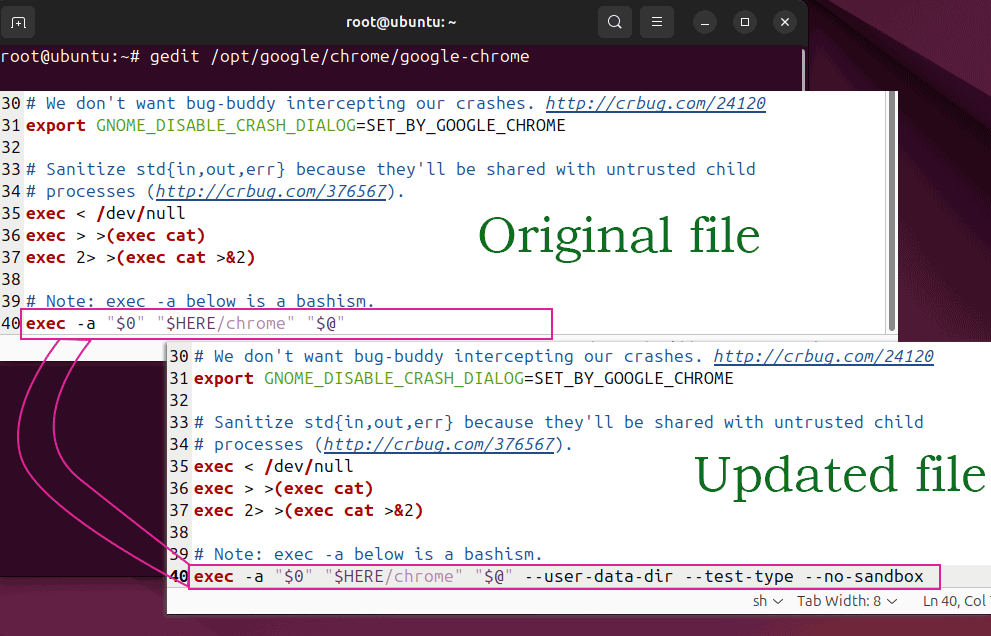Click the bashism comment in original file
Image resolution: width=991 pixels, height=636 pixels.
[x=200, y=301]
